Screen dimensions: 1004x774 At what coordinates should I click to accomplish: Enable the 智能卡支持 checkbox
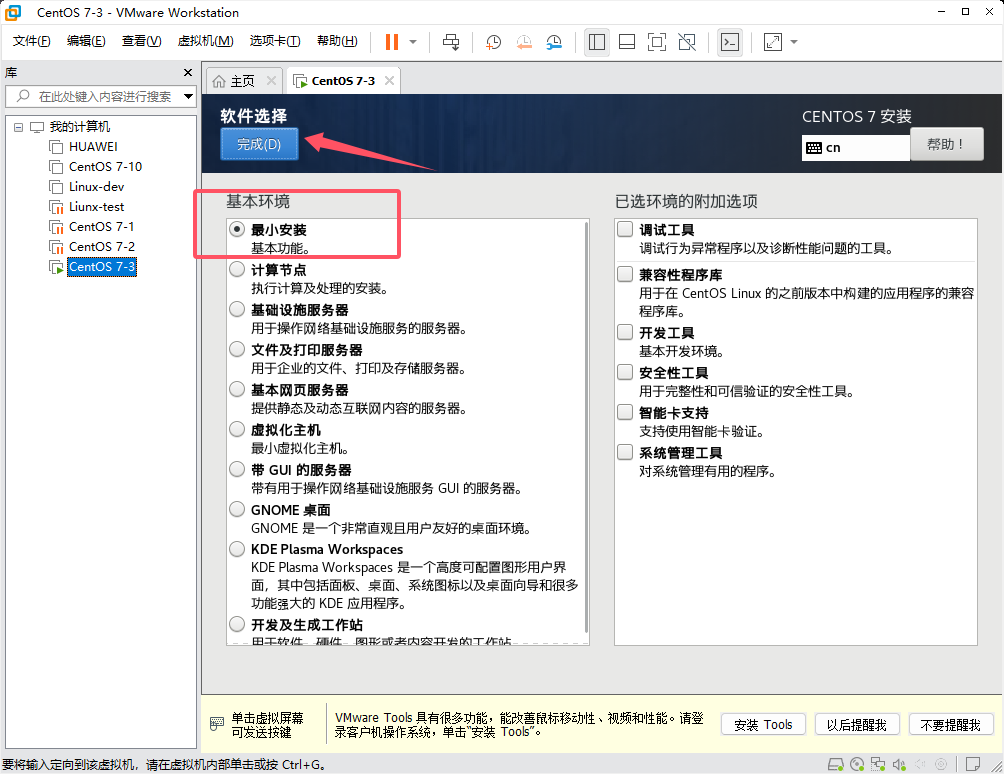pos(625,412)
